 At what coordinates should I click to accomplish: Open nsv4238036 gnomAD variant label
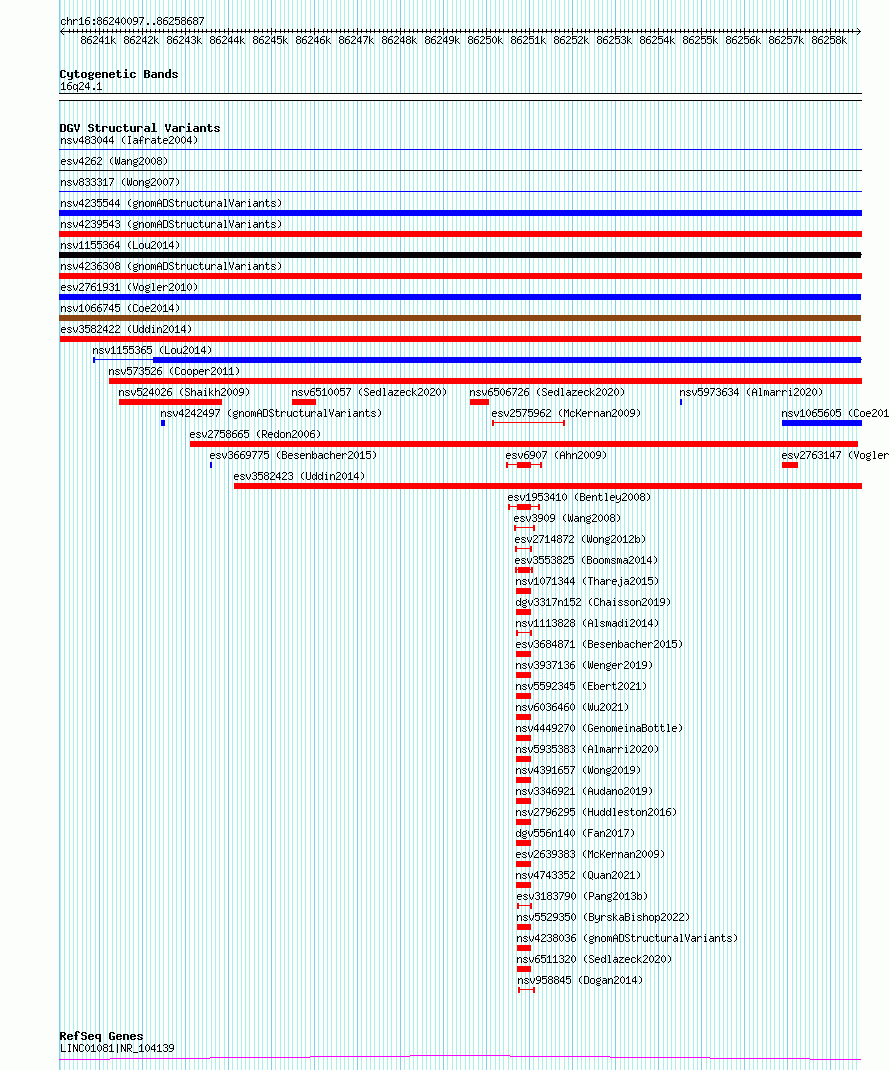click(x=627, y=939)
